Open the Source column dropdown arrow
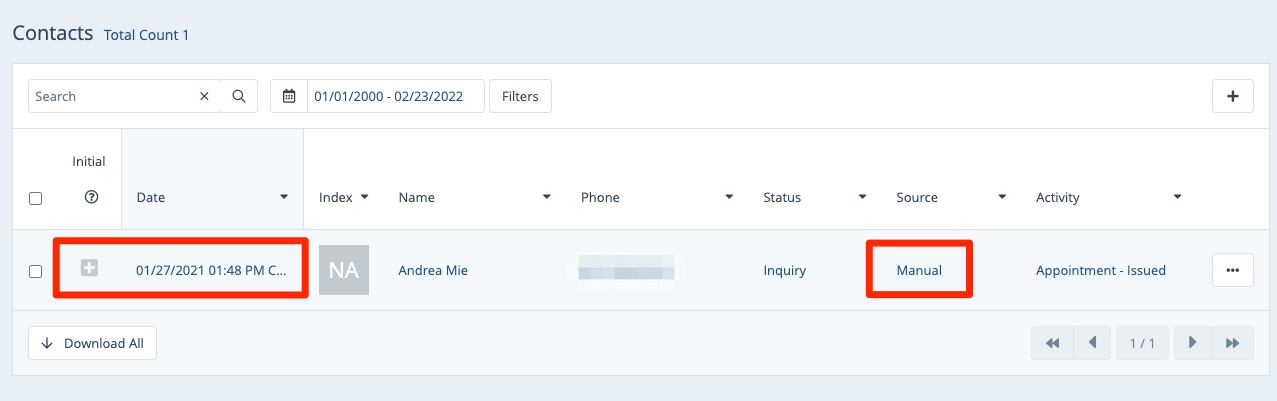The width and height of the screenshot is (1277, 401). coord(1002,197)
